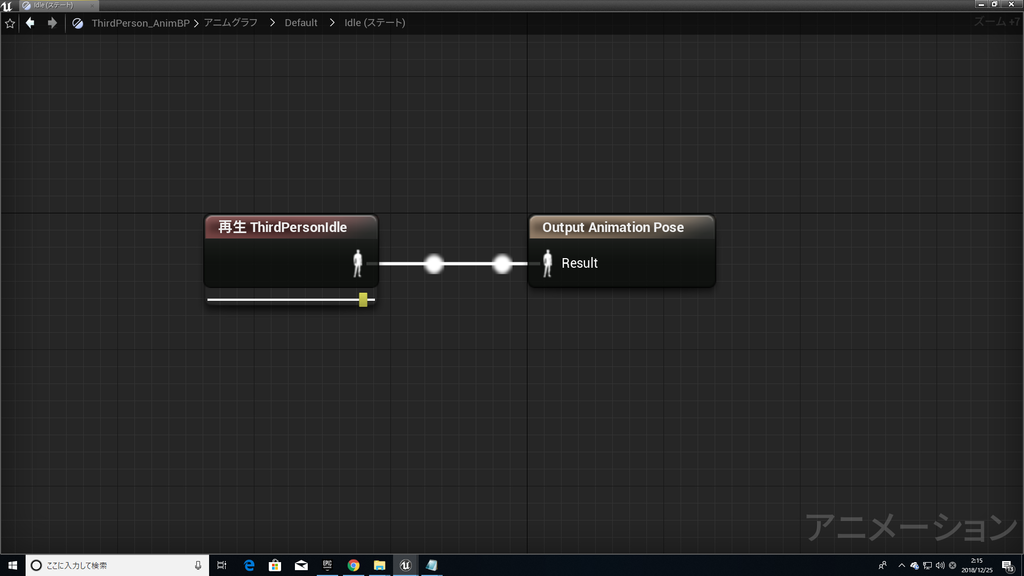Click the AnimBP icon before ThirdPerson_AnimBP

78,23
